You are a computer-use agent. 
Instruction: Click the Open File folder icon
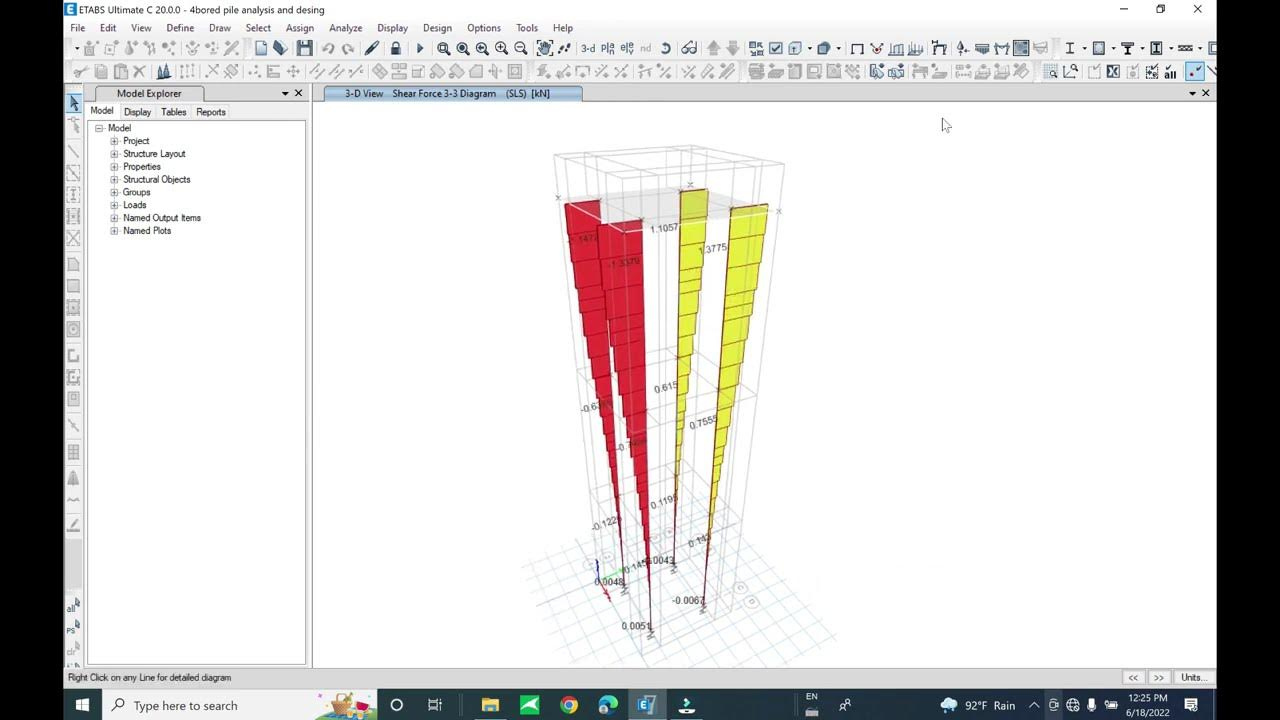(280, 48)
